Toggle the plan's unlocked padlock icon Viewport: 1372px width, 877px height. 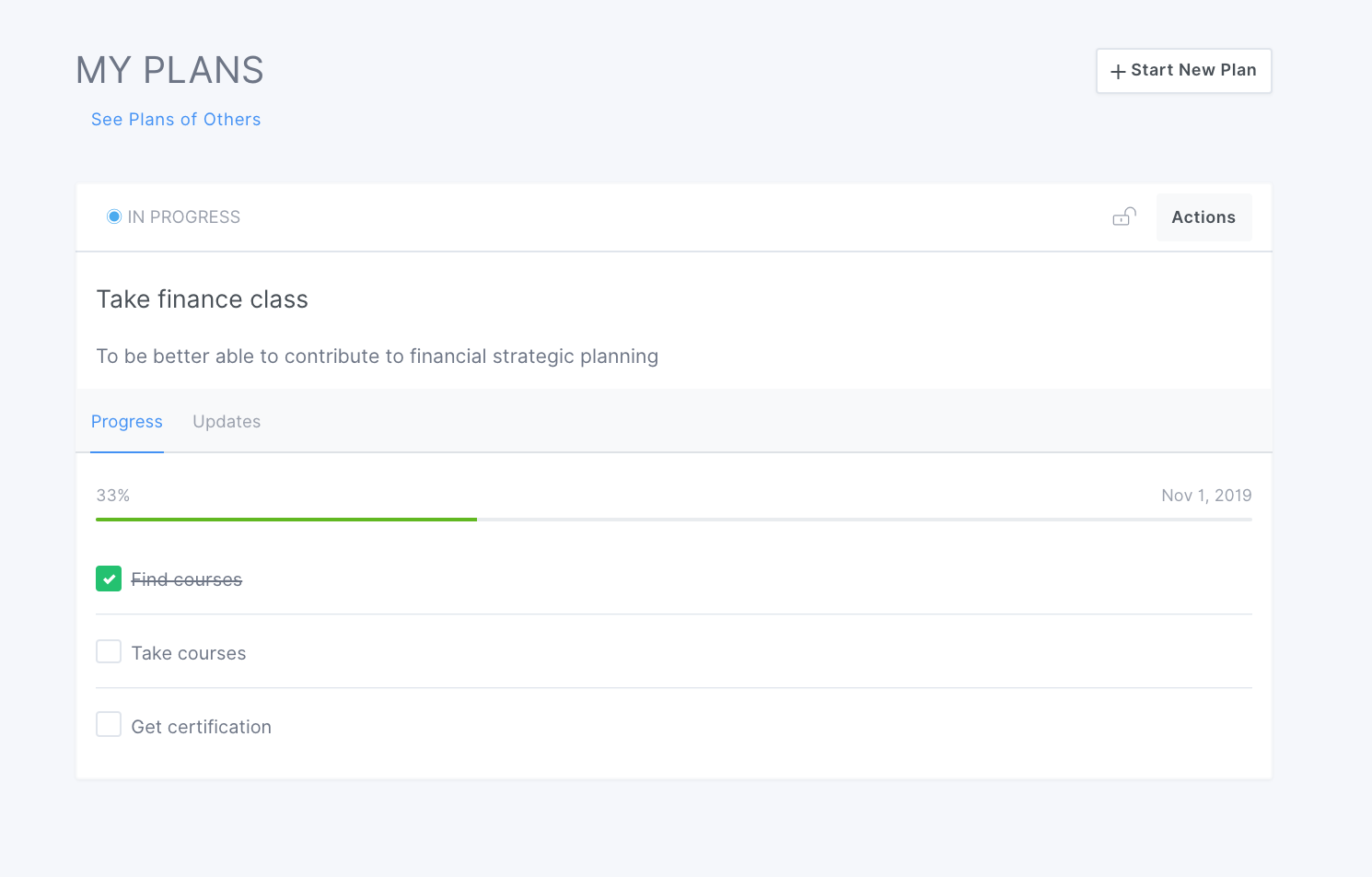point(1124,217)
